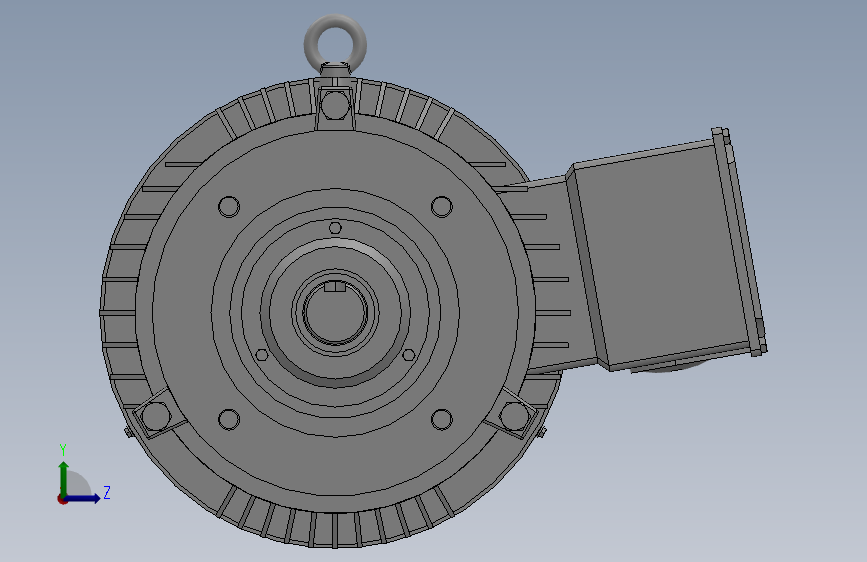Click the green Y axis arrow
867x562 pixels.
(x=63, y=477)
